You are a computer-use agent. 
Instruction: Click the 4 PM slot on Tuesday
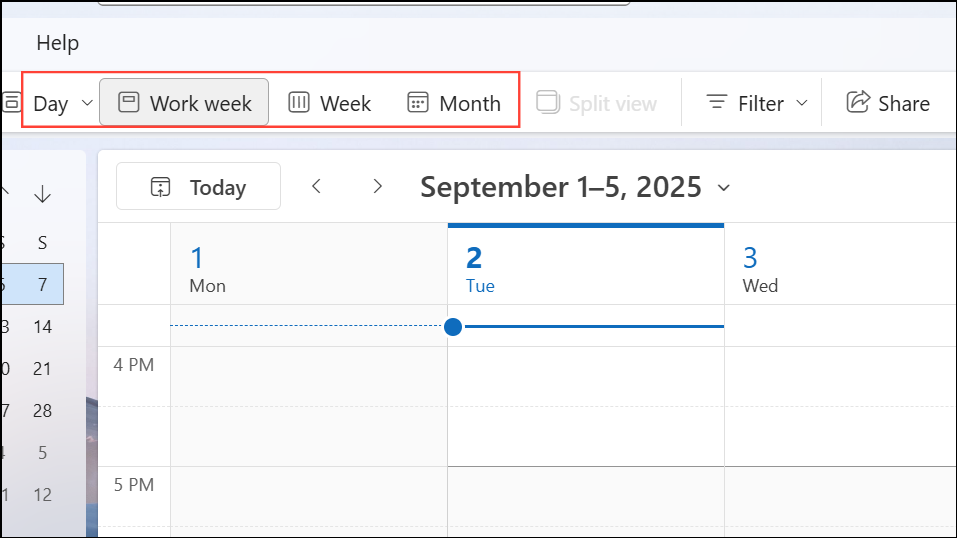585,376
